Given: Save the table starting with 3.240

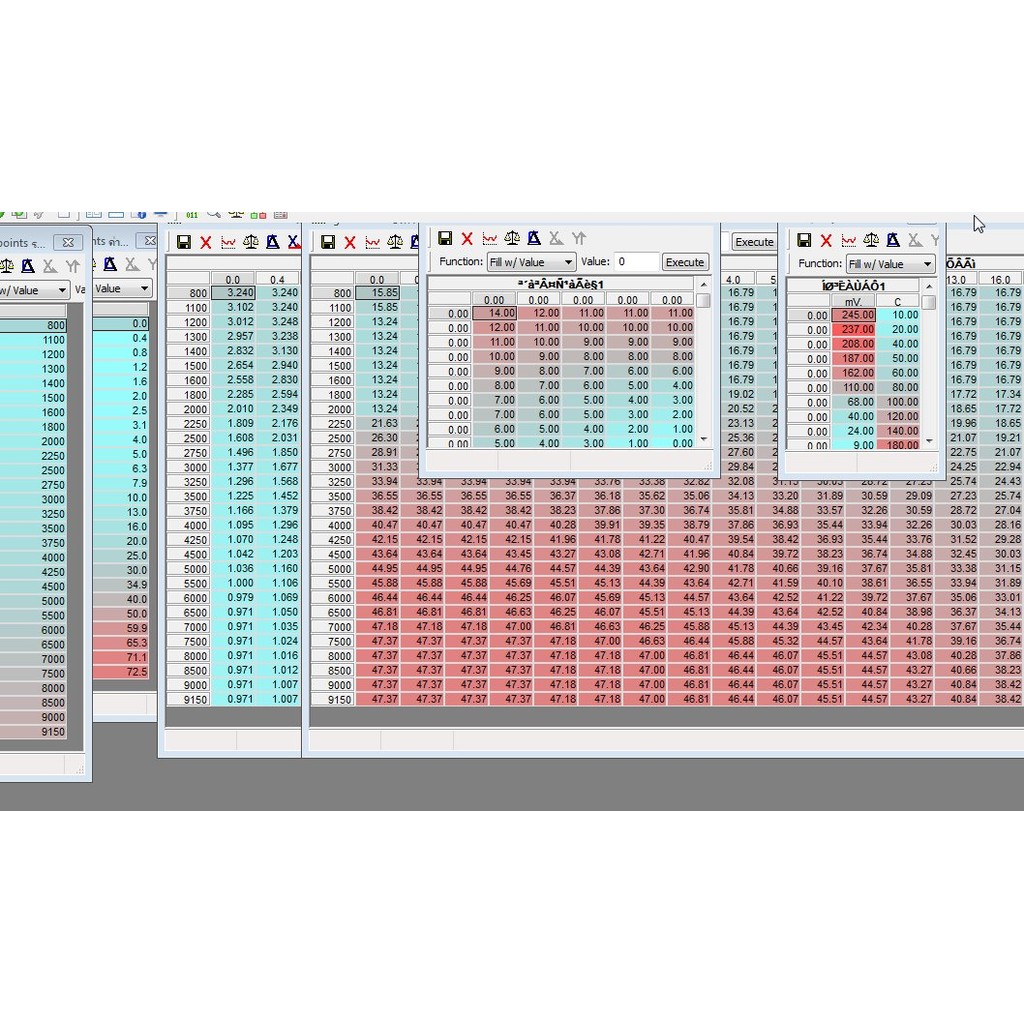Looking at the screenshot, I should tap(184, 242).
